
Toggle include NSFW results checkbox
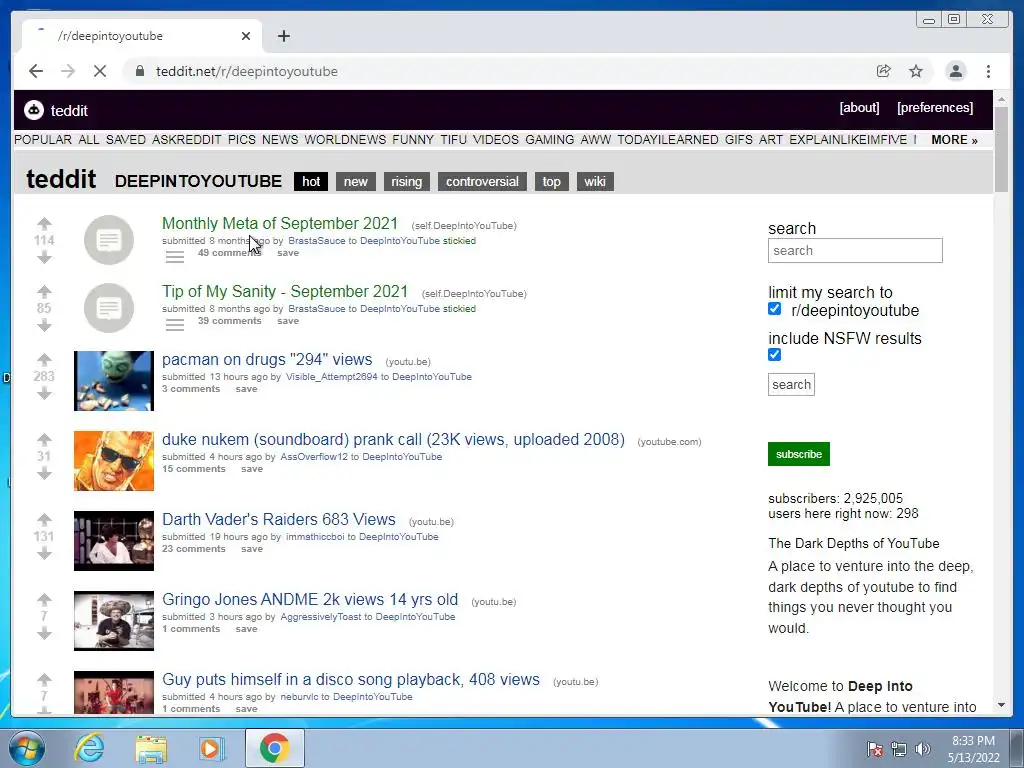775,355
